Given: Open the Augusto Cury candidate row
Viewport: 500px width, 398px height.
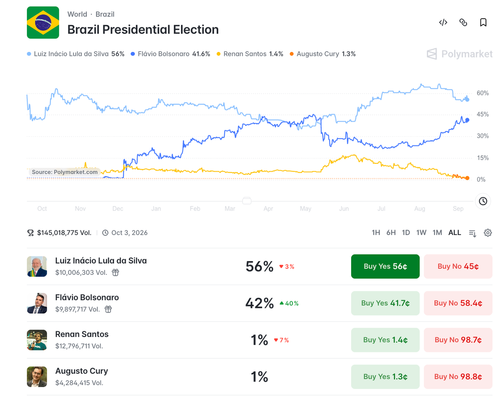Looking at the screenshot, I should click(259, 377).
